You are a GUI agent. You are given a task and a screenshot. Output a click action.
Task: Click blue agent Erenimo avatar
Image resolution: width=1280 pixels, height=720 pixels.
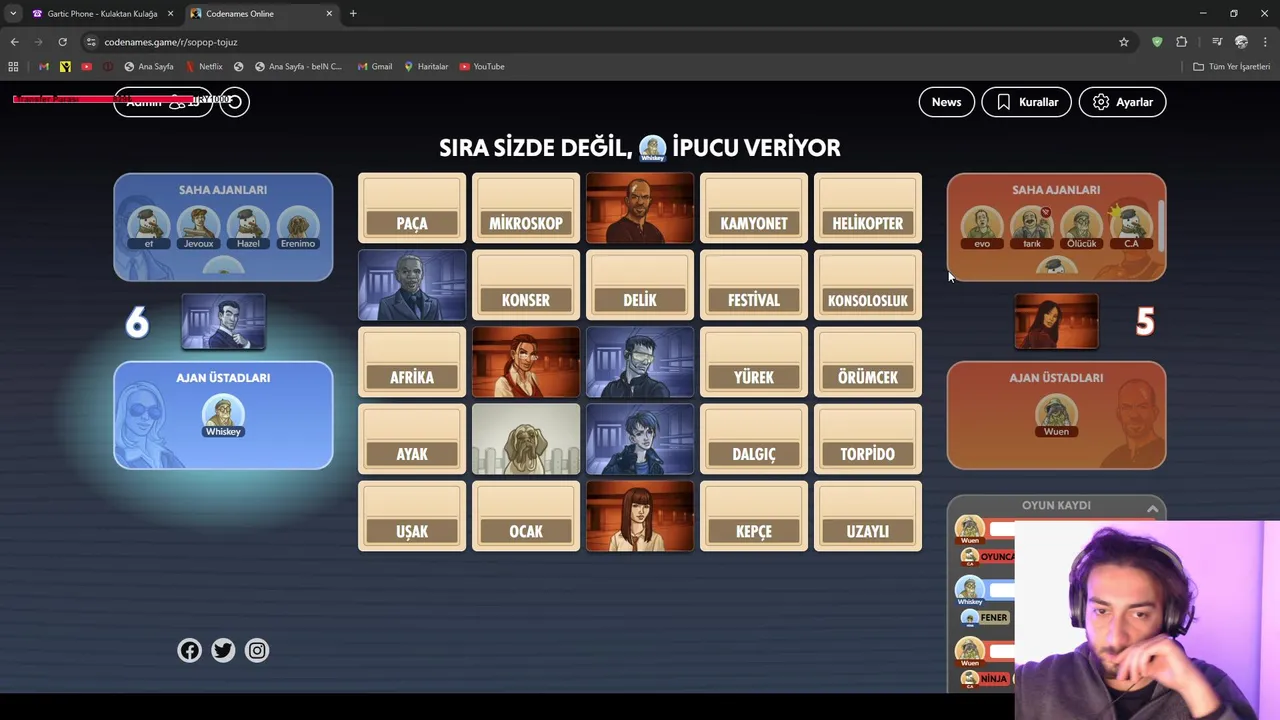(298, 226)
